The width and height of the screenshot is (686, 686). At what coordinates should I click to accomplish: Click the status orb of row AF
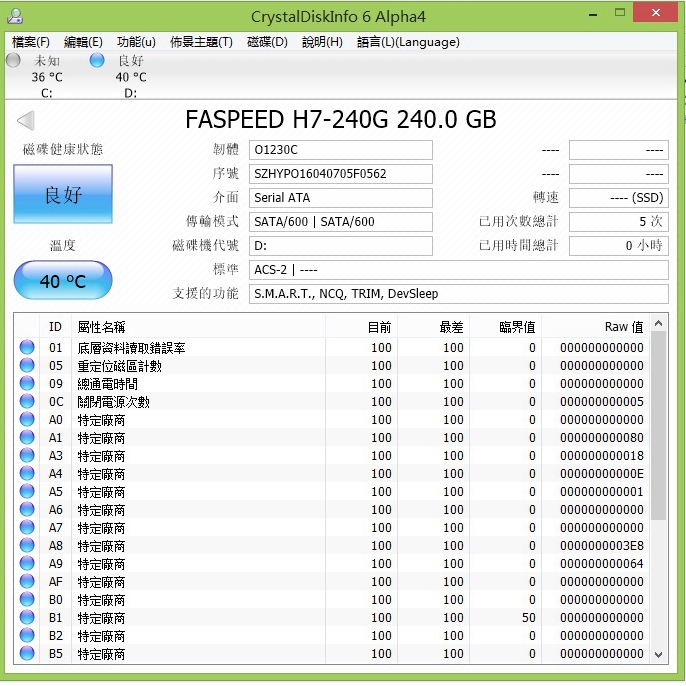27,581
